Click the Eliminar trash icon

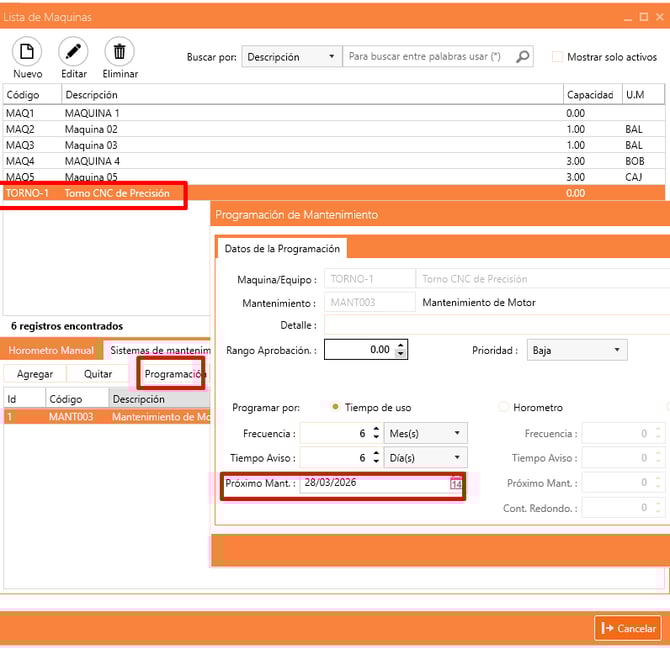pyautogui.click(x=120, y=52)
